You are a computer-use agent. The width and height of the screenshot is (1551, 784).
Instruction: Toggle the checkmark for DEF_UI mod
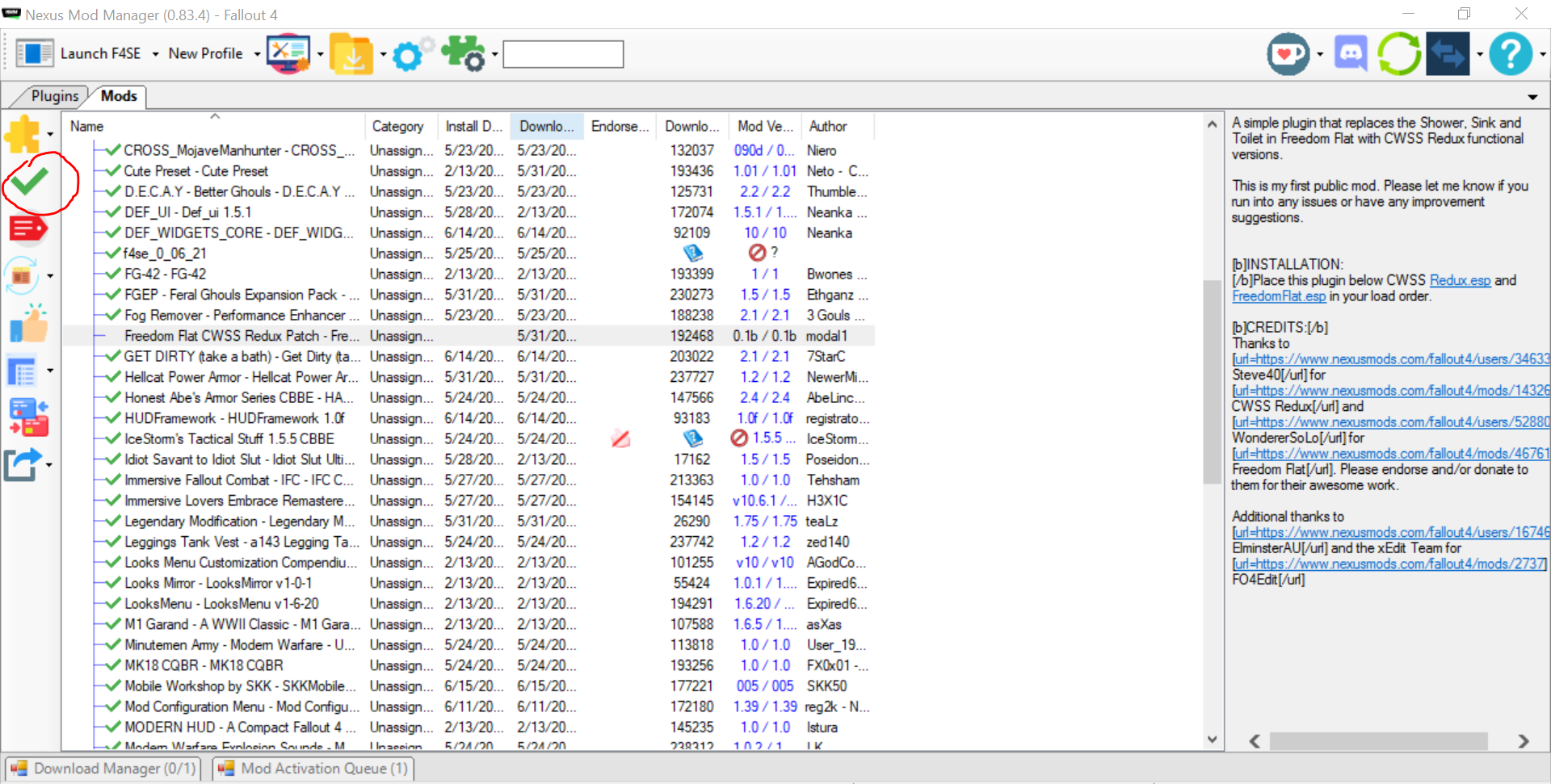point(113,212)
